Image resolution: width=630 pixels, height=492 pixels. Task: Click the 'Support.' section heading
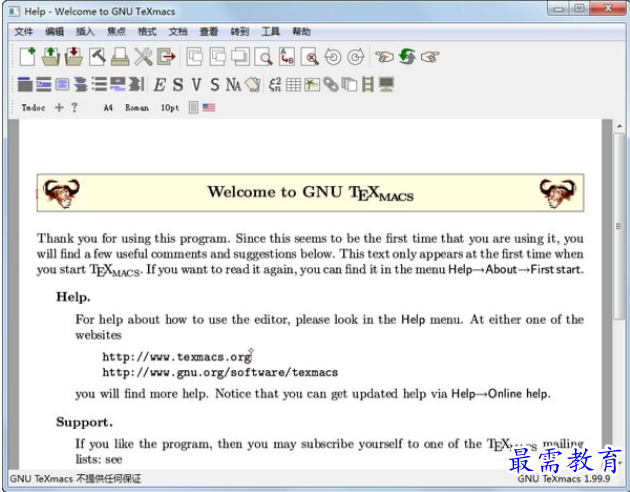pos(84,422)
